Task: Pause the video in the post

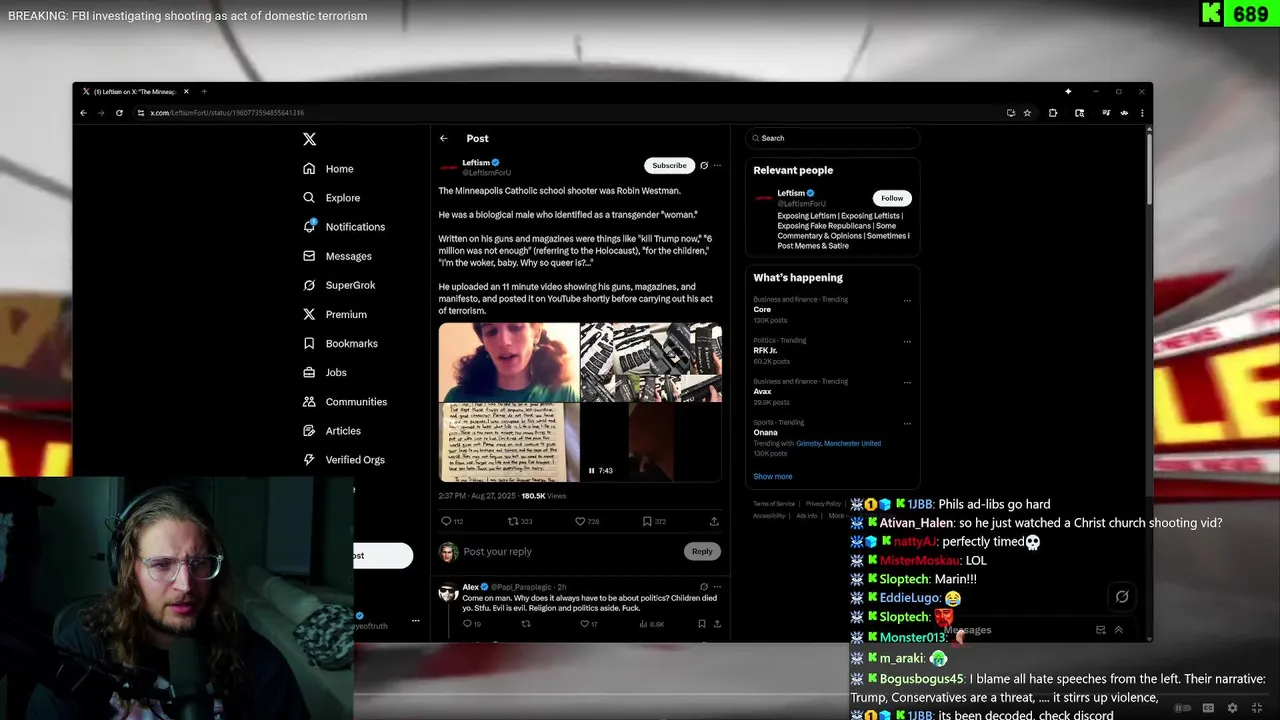Action: pyautogui.click(x=591, y=470)
